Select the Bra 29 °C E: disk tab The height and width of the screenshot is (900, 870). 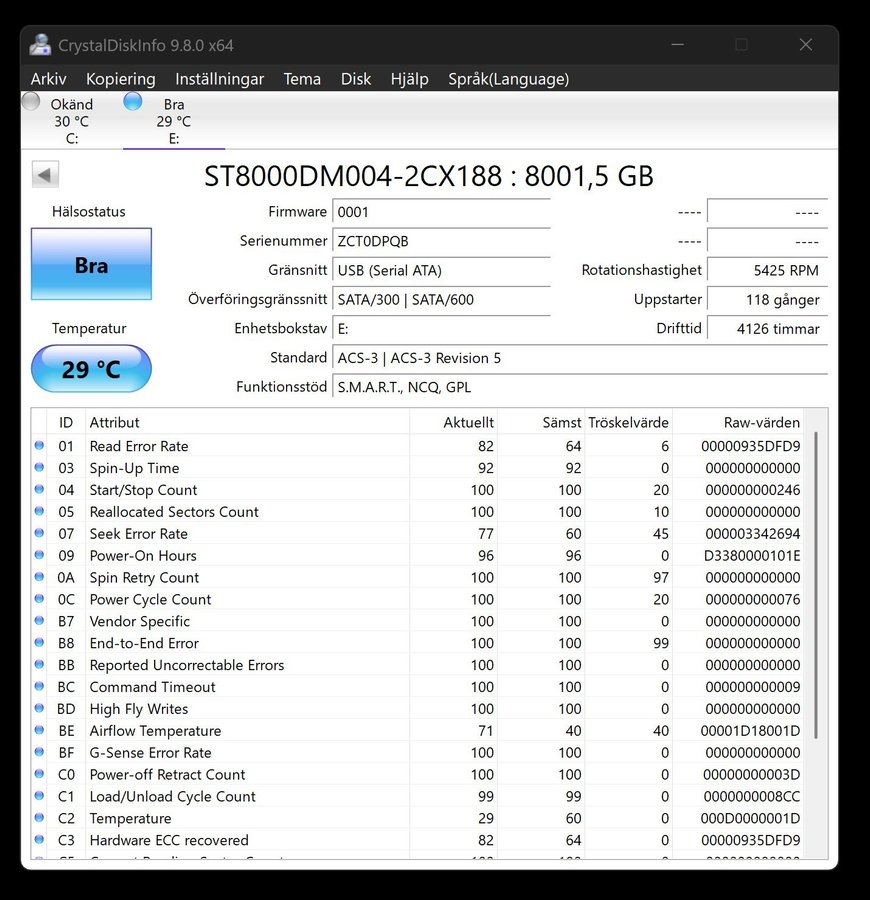pos(174,121)
